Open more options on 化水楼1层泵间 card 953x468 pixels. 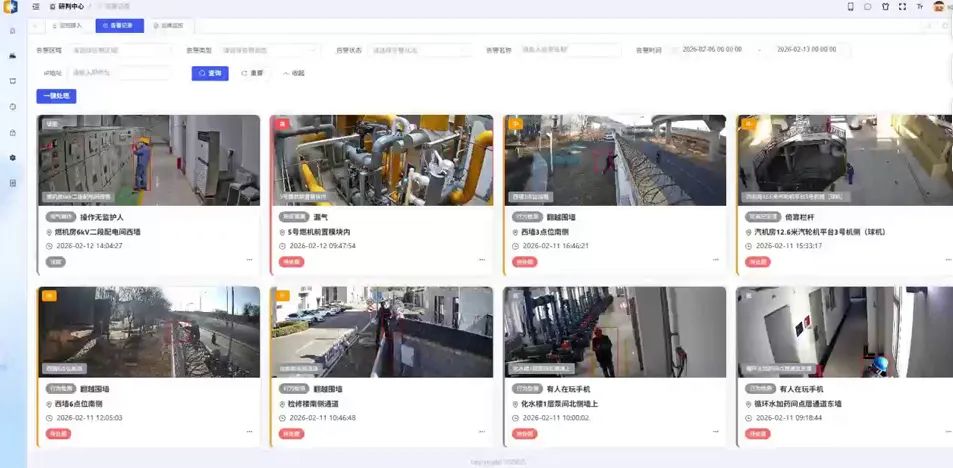[x=715, y=432]
